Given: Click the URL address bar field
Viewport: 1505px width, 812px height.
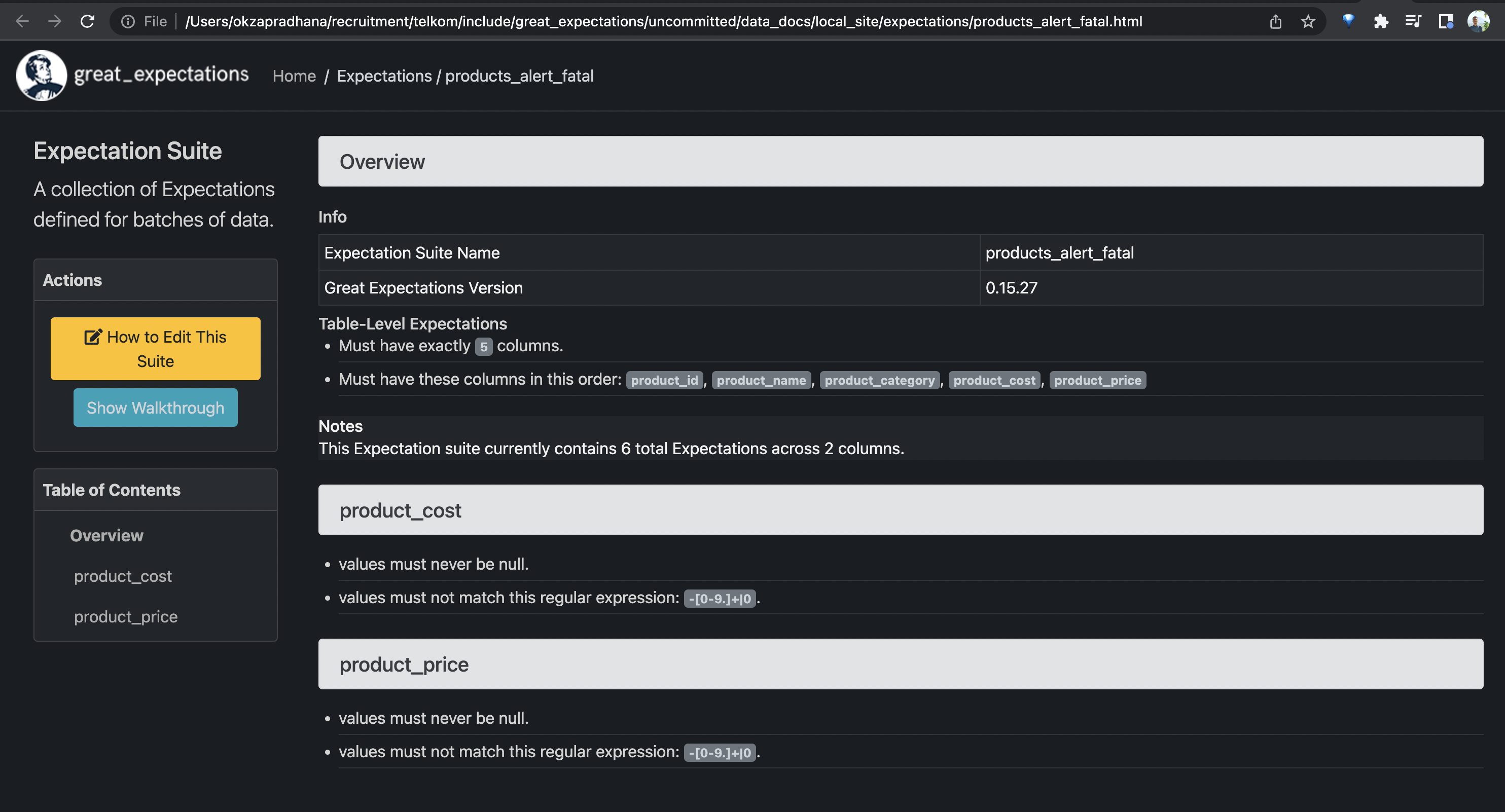Looking at the screenshot, I should tap(663, 22).
